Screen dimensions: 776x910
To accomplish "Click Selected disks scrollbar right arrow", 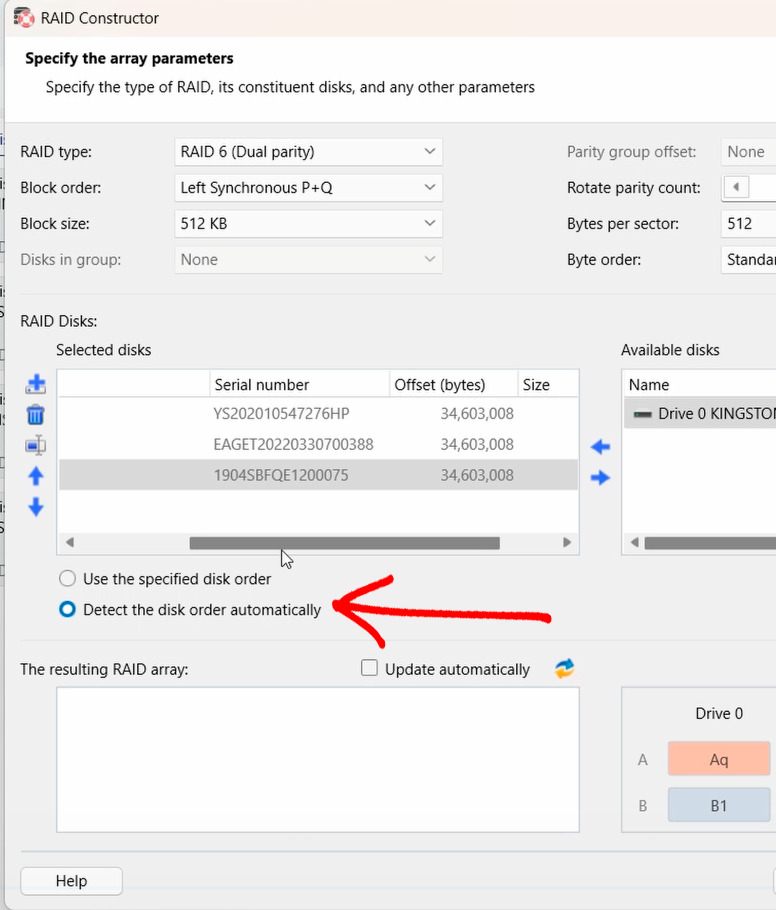I will (x=566, y=543).
